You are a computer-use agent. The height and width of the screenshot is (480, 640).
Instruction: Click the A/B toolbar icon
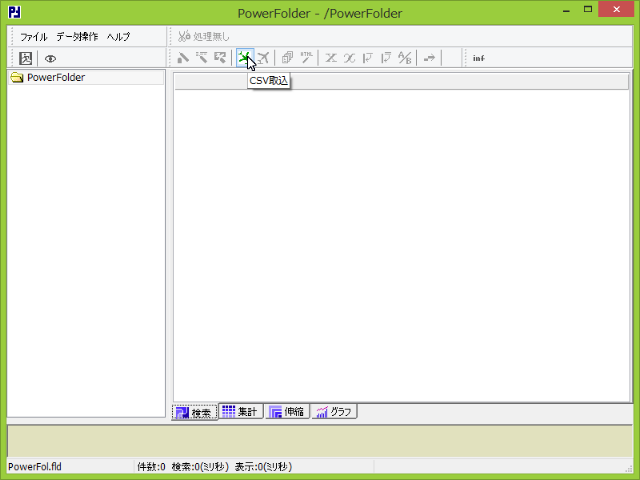click(404, 58)
